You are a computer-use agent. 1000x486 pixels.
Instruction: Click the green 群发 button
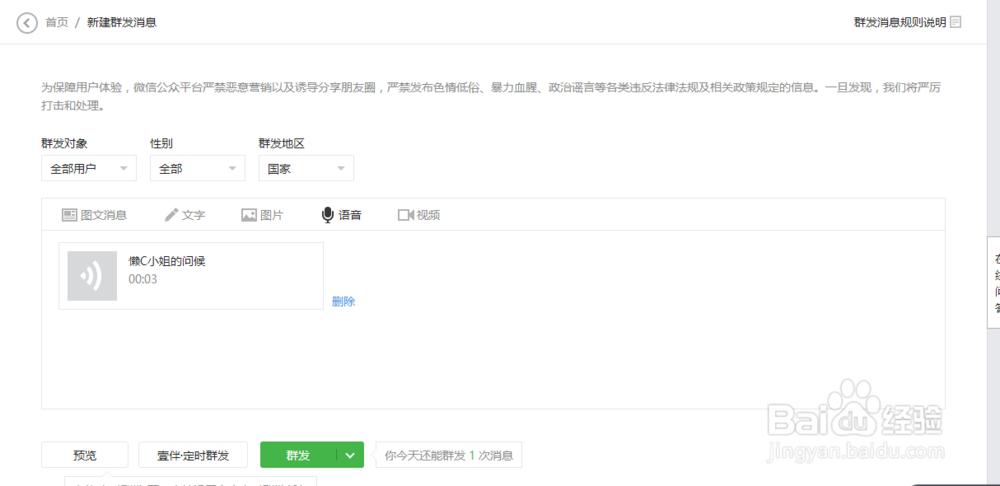(298, 455)
